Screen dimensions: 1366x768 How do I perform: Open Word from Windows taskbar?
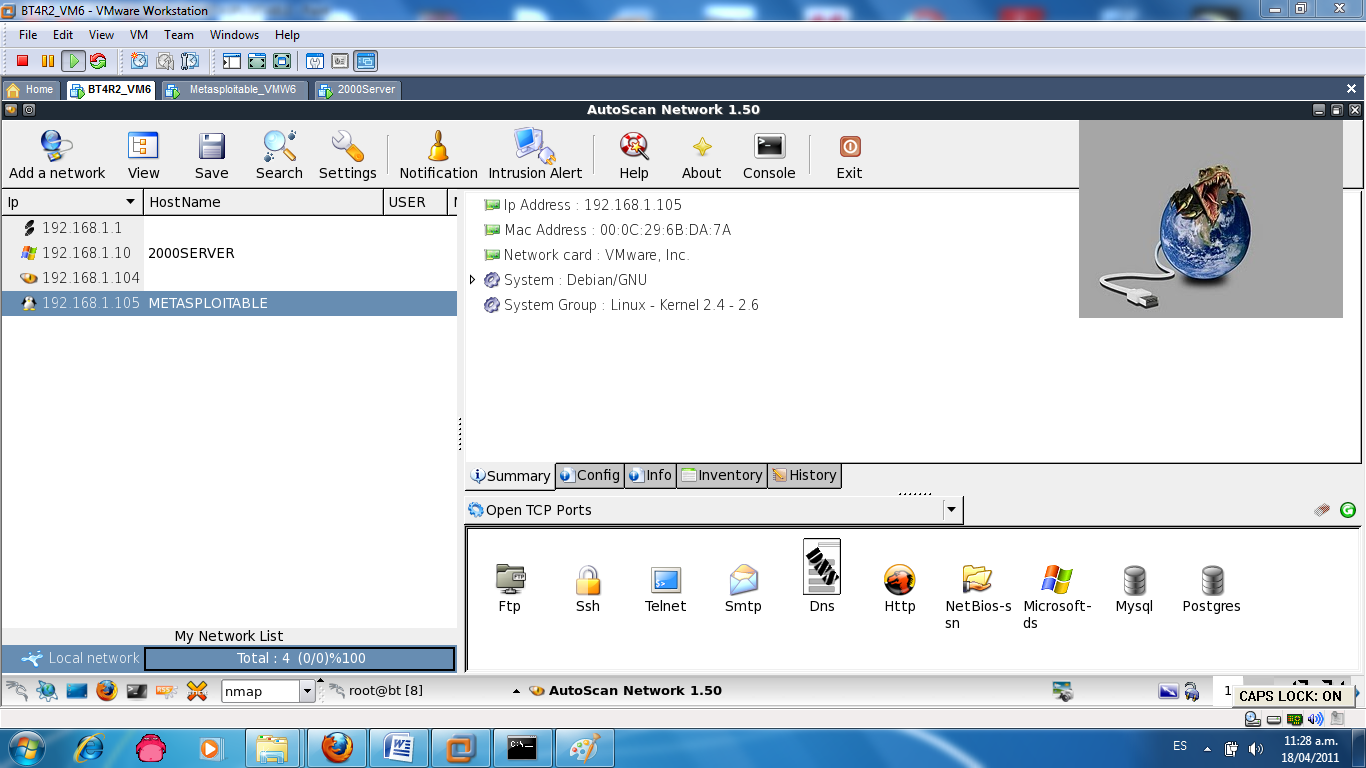coord(398,748)
